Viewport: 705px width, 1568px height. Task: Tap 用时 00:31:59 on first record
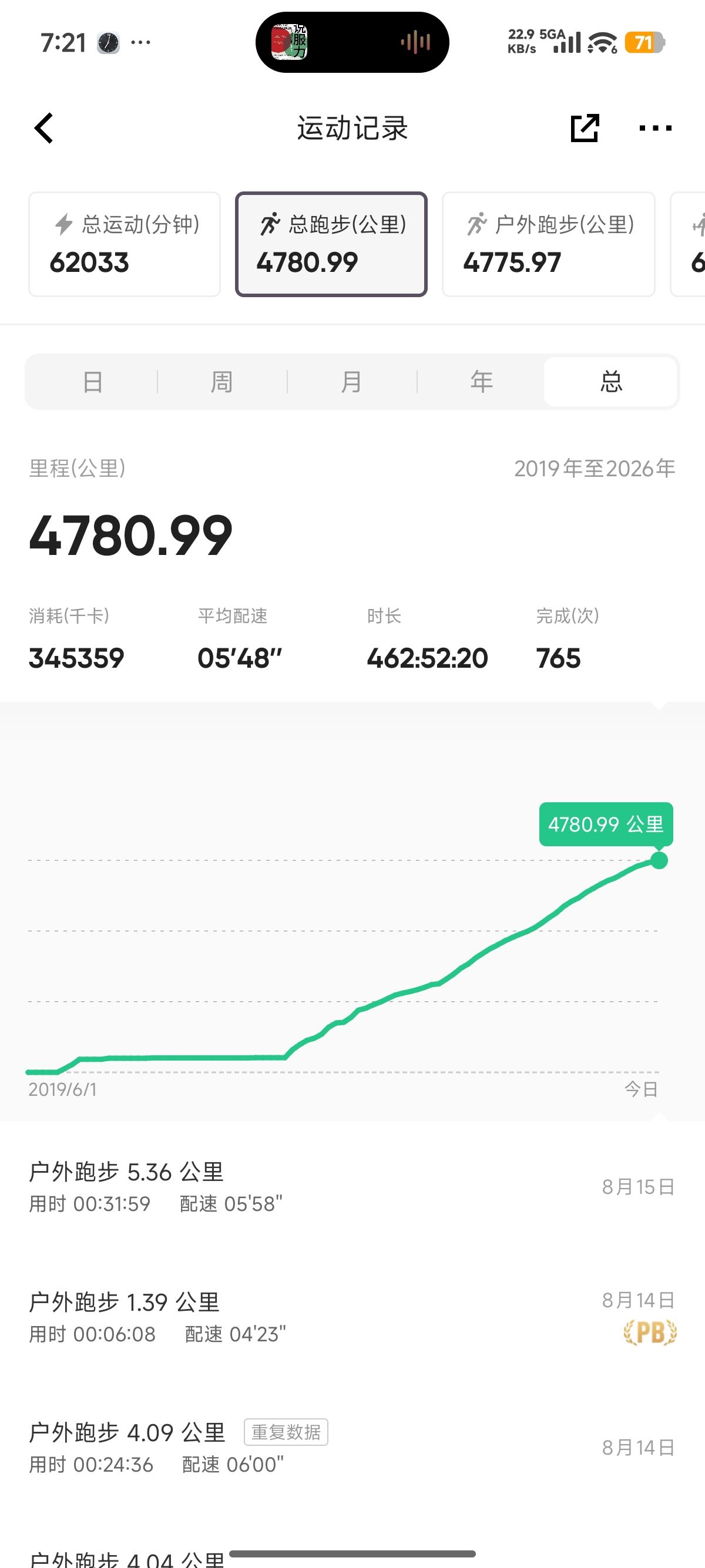point(89,1203)
